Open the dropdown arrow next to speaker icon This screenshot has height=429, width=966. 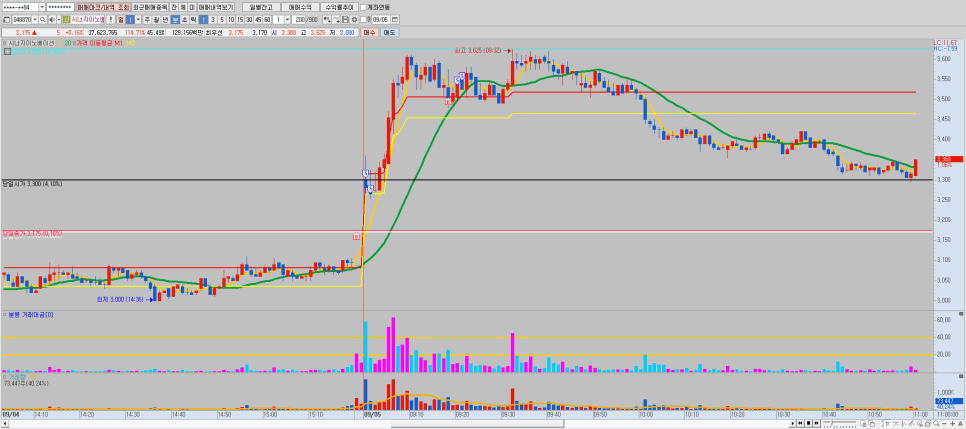(59, 20)
